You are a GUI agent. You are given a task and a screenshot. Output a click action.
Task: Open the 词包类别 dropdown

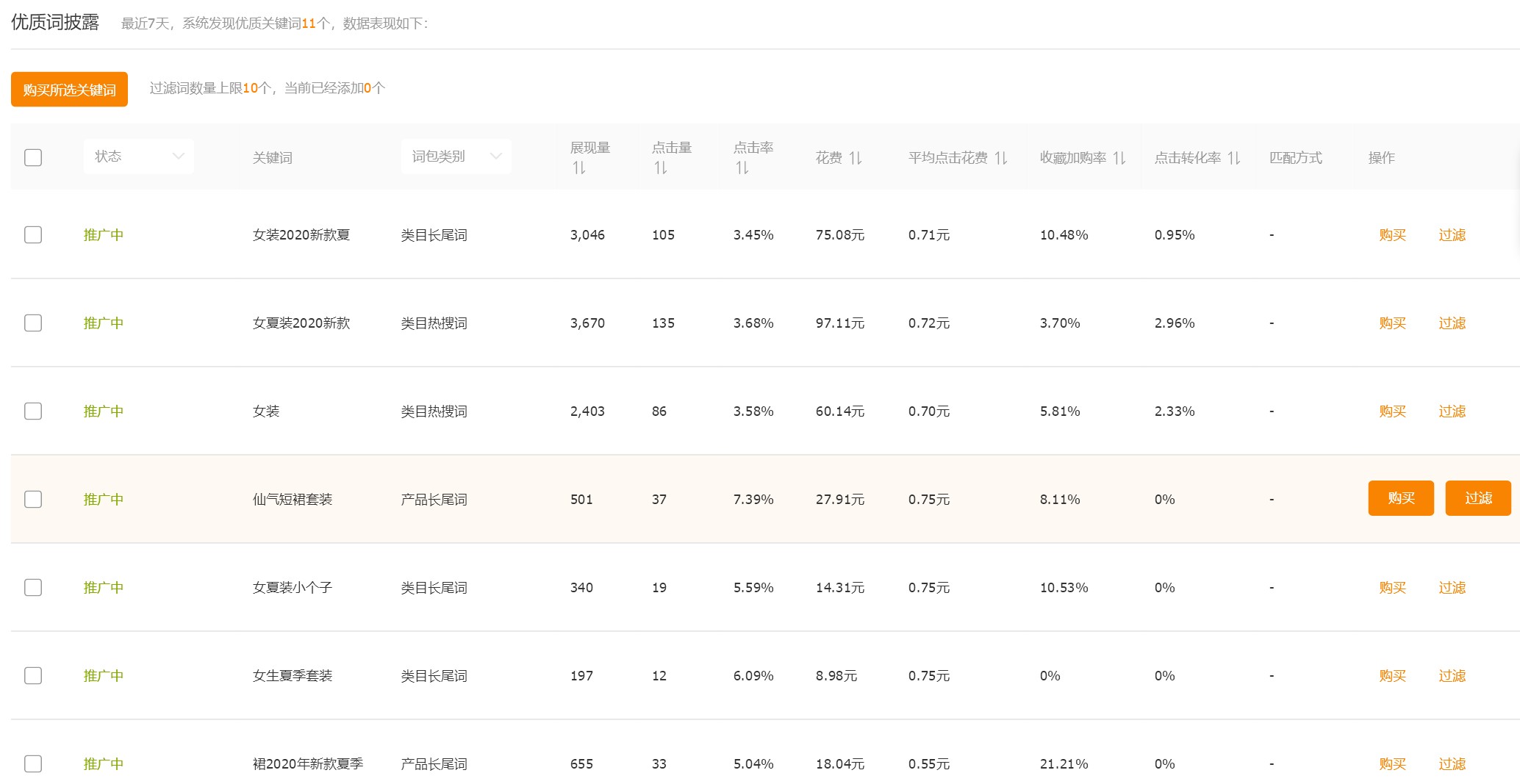pos(456,156)
